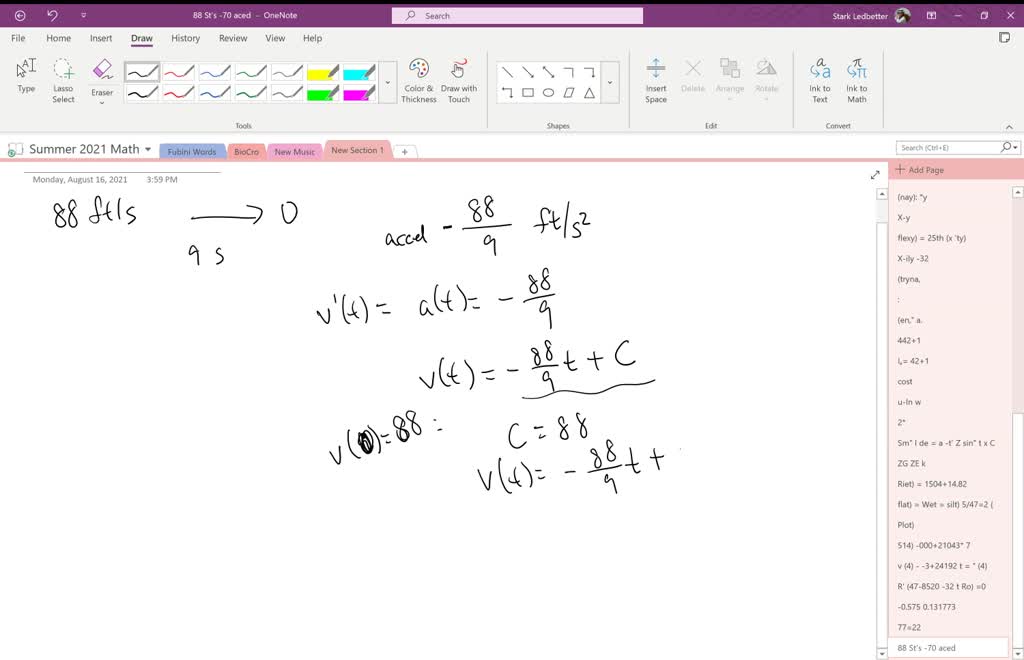Activate the red pen
The width and height of the screenshot is (1024, 660).
[179, 72]
